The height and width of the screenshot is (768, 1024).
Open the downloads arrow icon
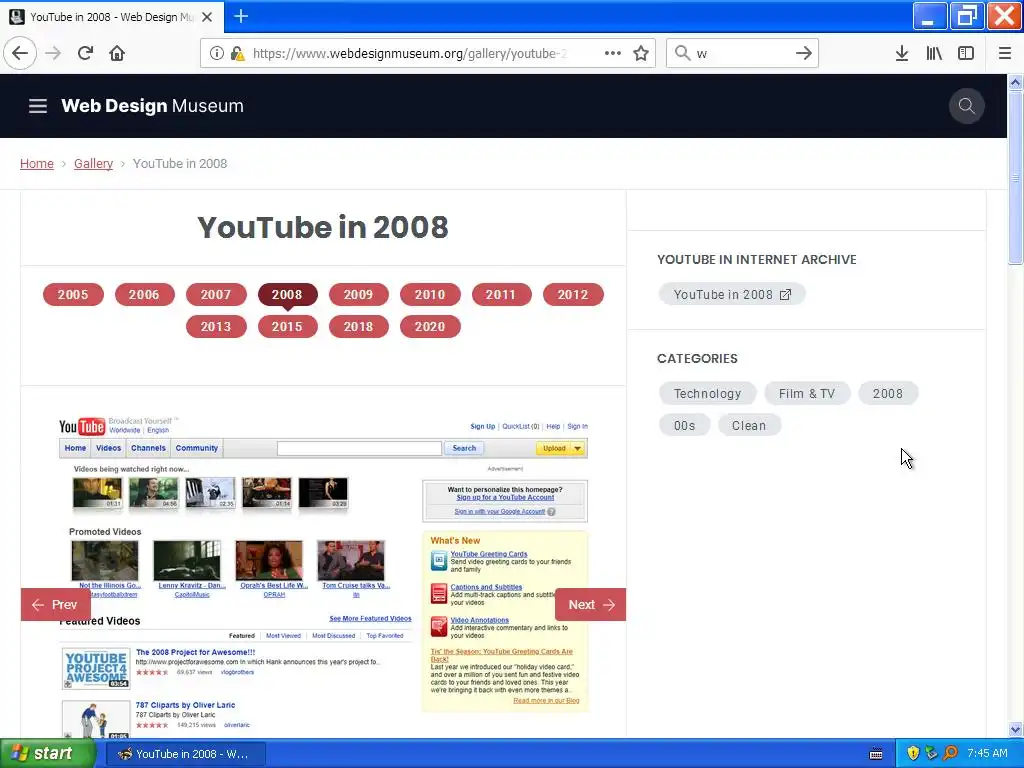point(902,53)
